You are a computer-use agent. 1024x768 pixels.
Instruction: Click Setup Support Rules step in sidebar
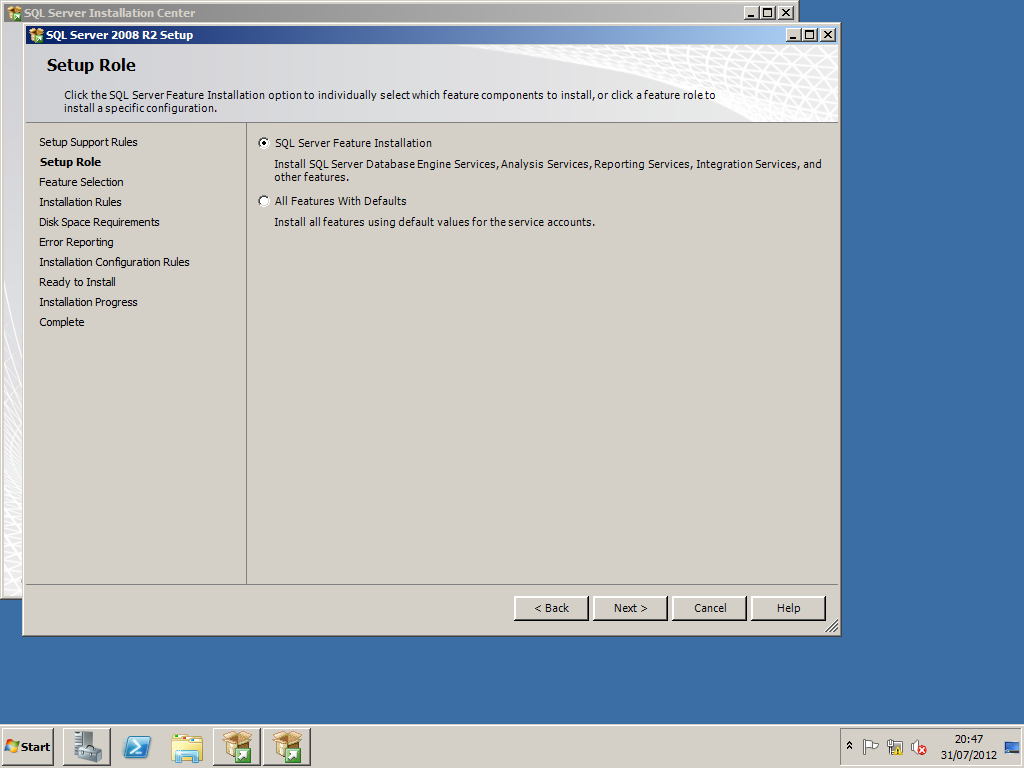(x=88, y=142)
